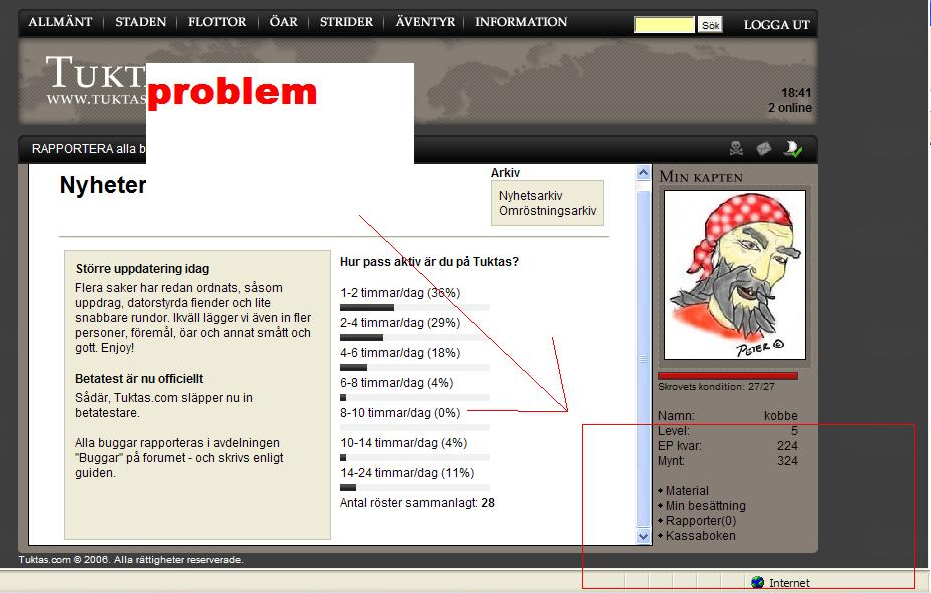Open the FLOTTOR menu
Viewport: 931px width, 593px height.
pos(217,22)
